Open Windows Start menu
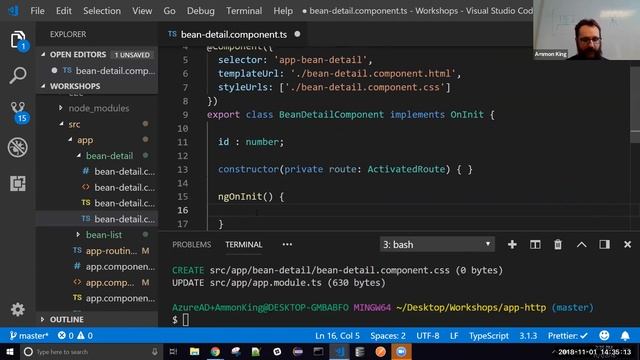 [x=9, y=351]
